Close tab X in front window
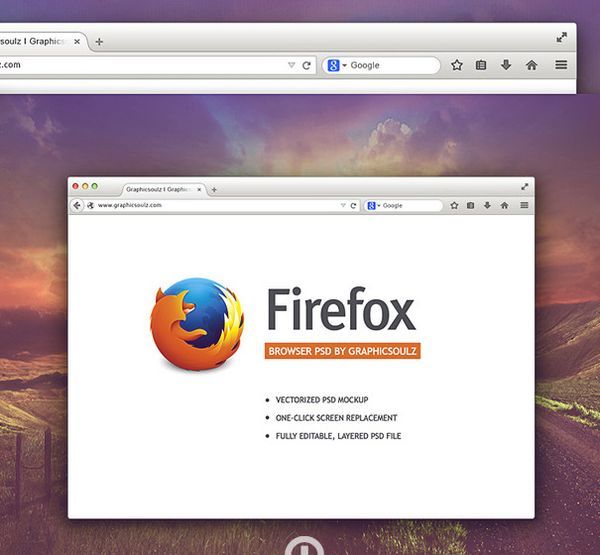This screenshot has width=600, height=555. tap(199, 189)
